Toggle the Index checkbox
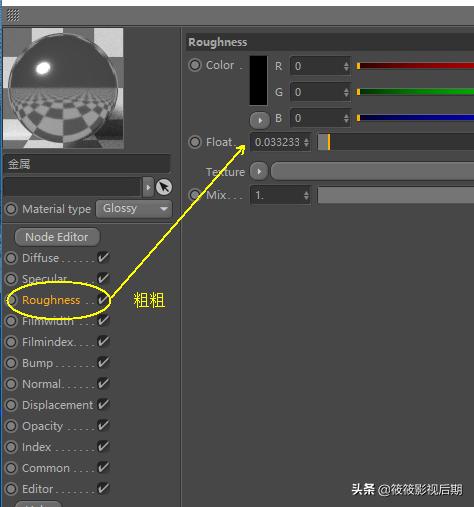 [x=103, y=446]
